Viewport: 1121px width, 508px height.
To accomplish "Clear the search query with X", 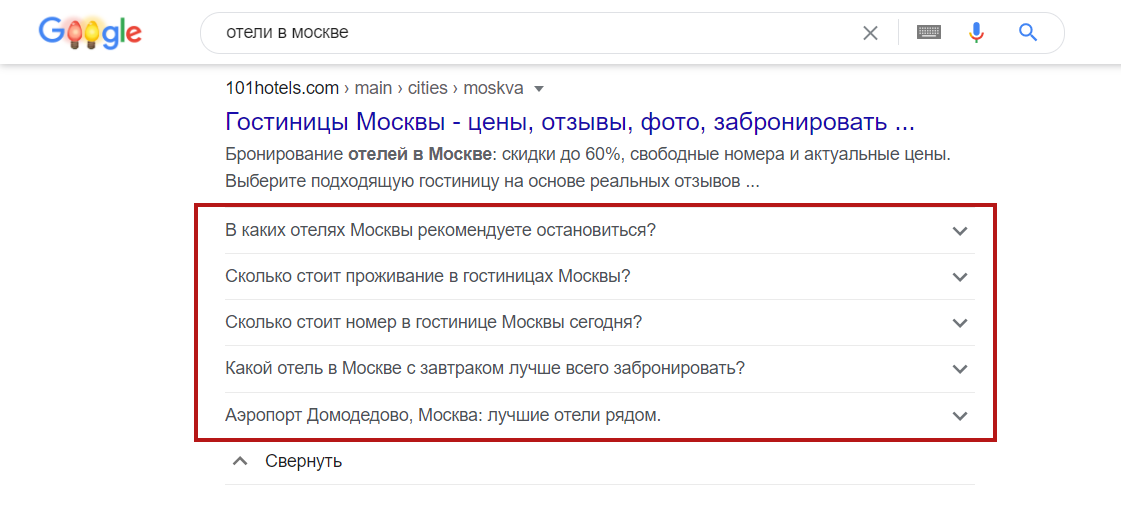I will pyautogui.click(x=870, y=33).
